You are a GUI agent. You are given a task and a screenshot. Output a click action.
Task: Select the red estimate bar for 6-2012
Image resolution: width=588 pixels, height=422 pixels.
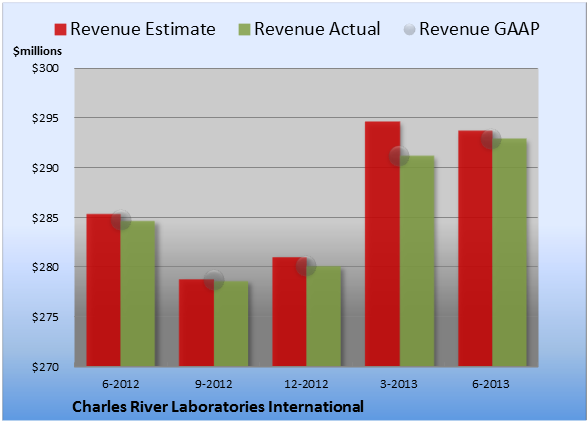pos(104,290)
